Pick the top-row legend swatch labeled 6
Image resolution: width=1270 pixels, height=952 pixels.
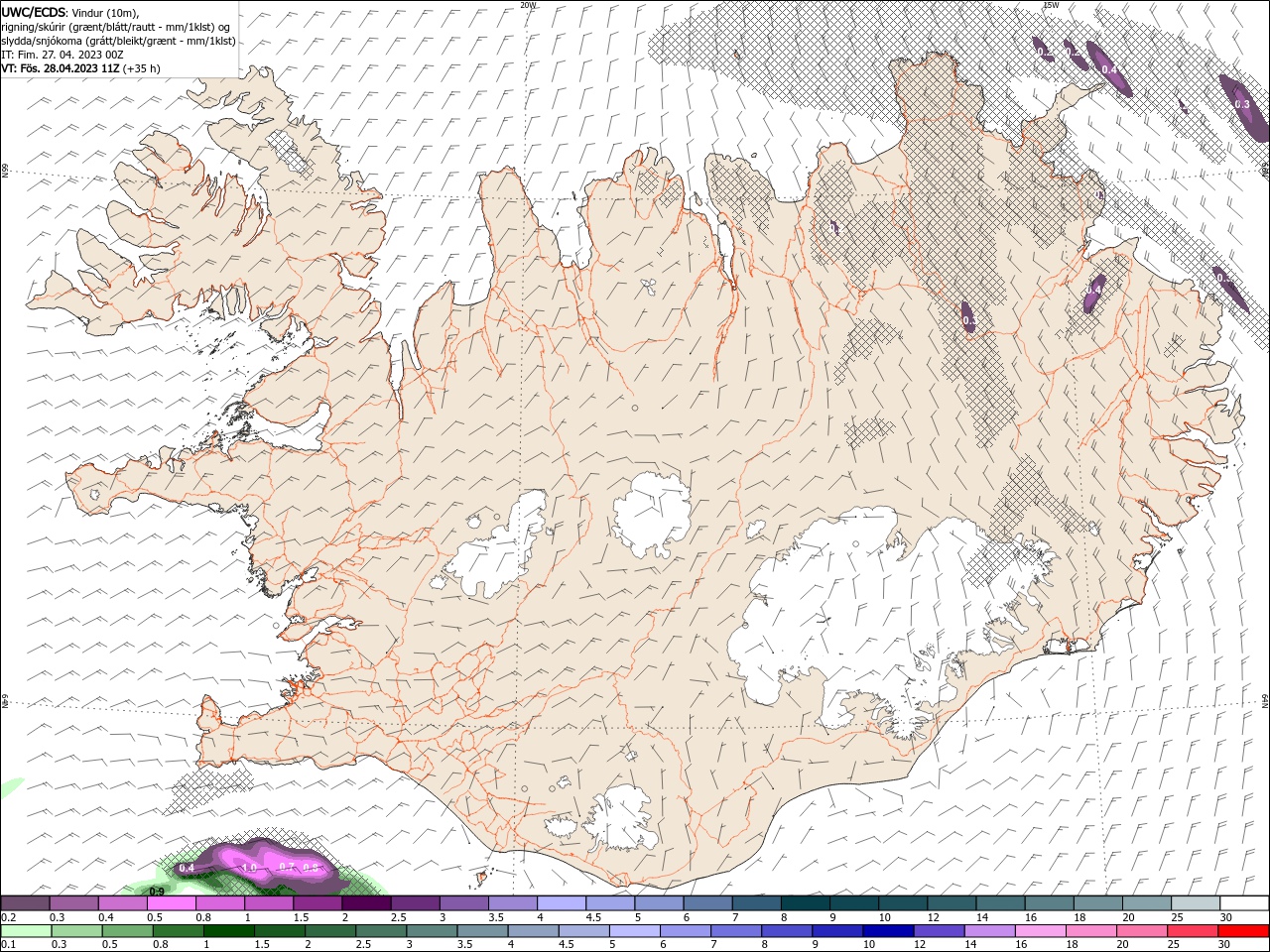point(707,903)
